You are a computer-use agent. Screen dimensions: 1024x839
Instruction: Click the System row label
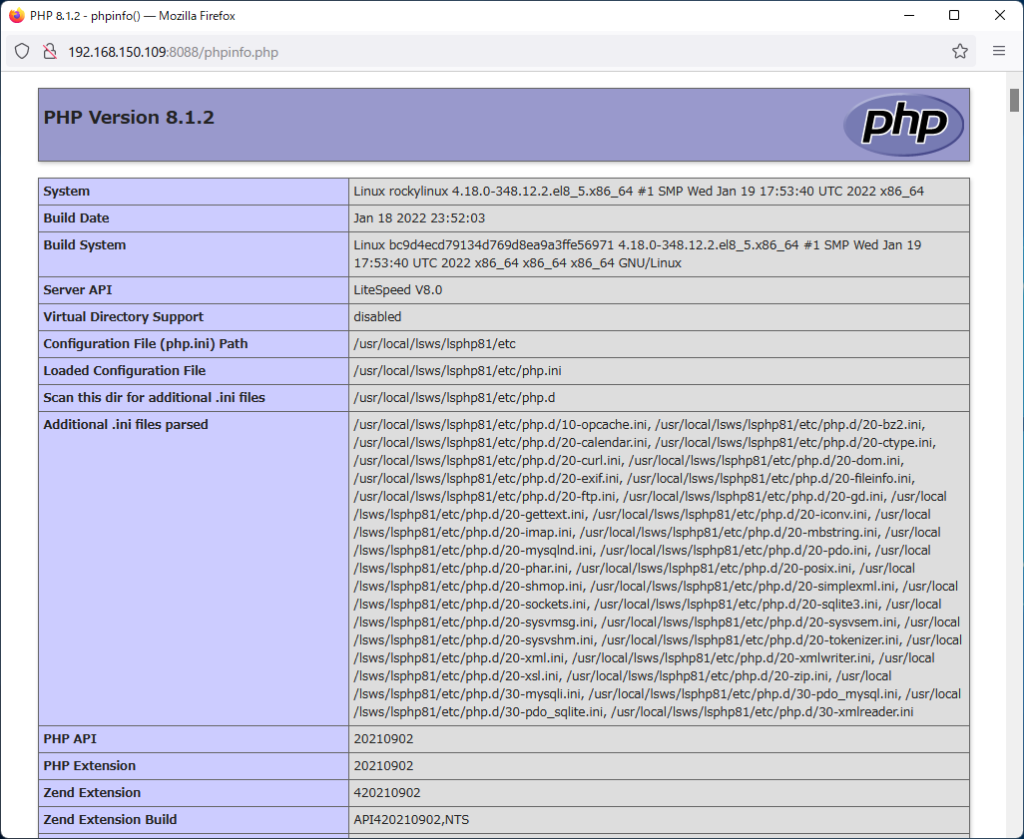coord(67,191)
